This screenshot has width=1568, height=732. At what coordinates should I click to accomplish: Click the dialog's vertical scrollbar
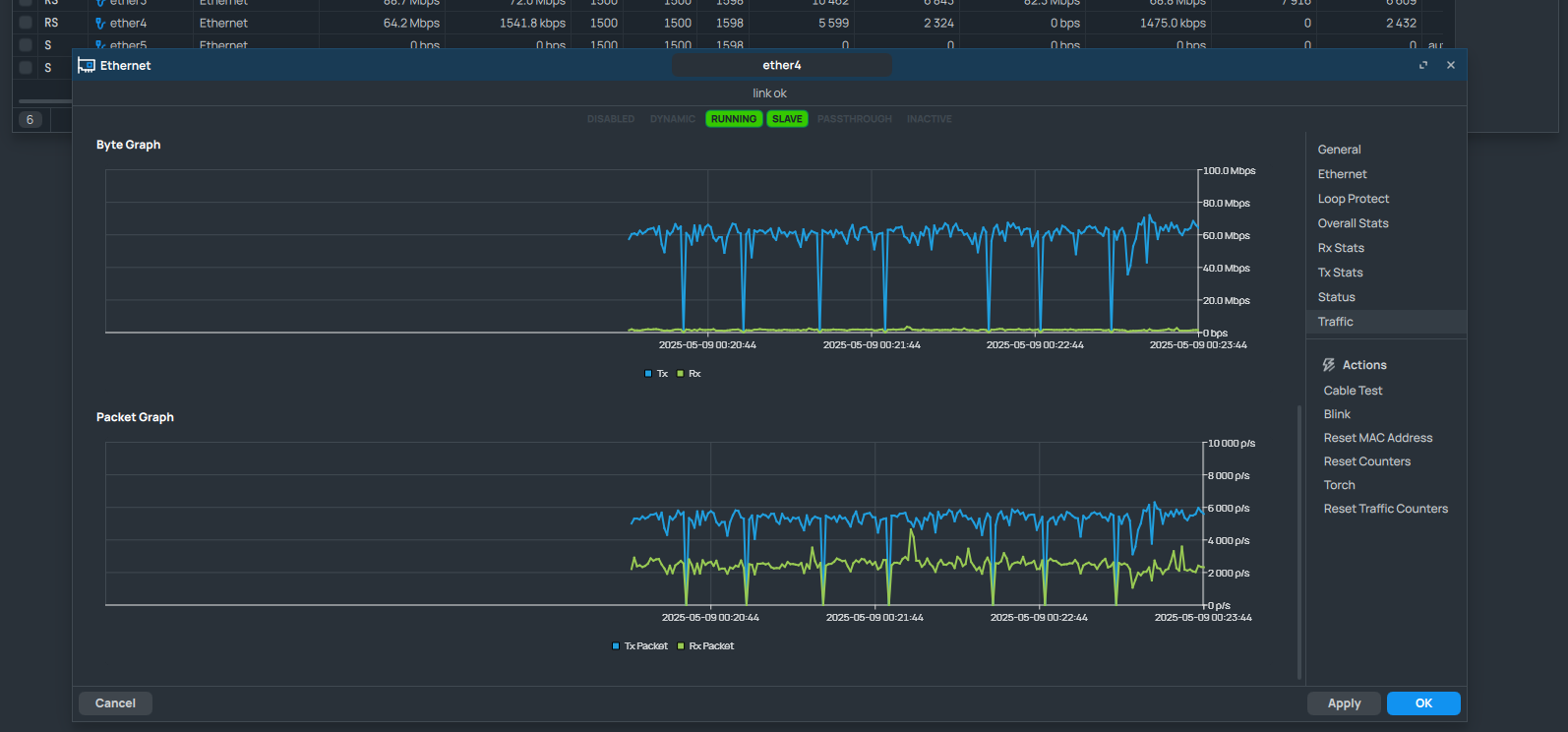[x=1299, y=541]
